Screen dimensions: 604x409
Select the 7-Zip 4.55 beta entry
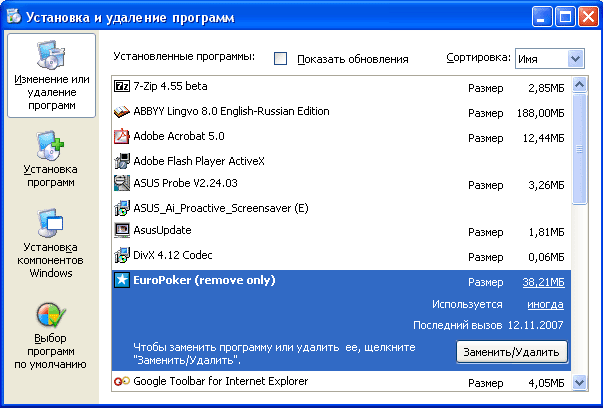[x=341, y=87]
